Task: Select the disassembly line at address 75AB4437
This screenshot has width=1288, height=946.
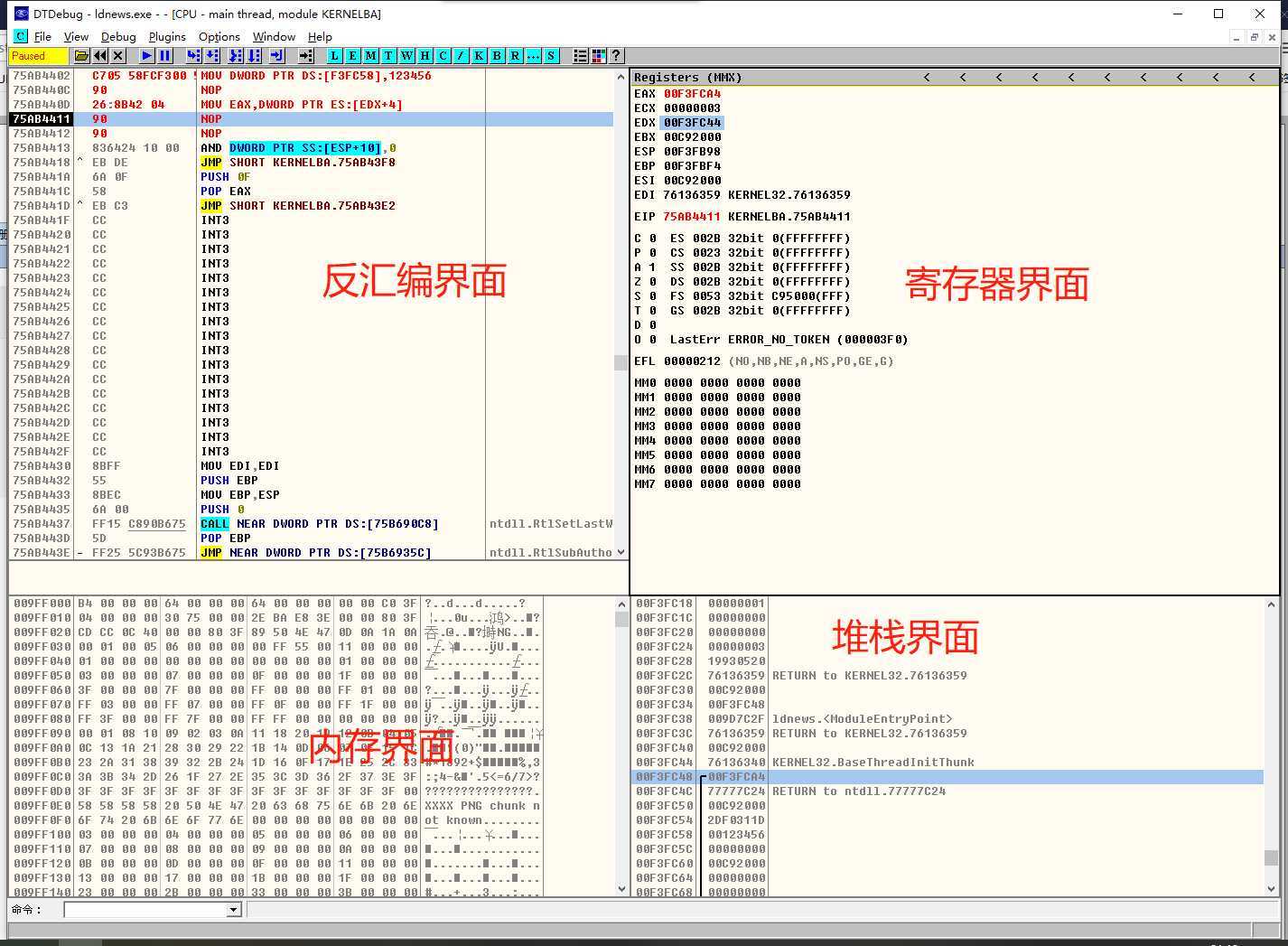Action: tap(312, 523)
